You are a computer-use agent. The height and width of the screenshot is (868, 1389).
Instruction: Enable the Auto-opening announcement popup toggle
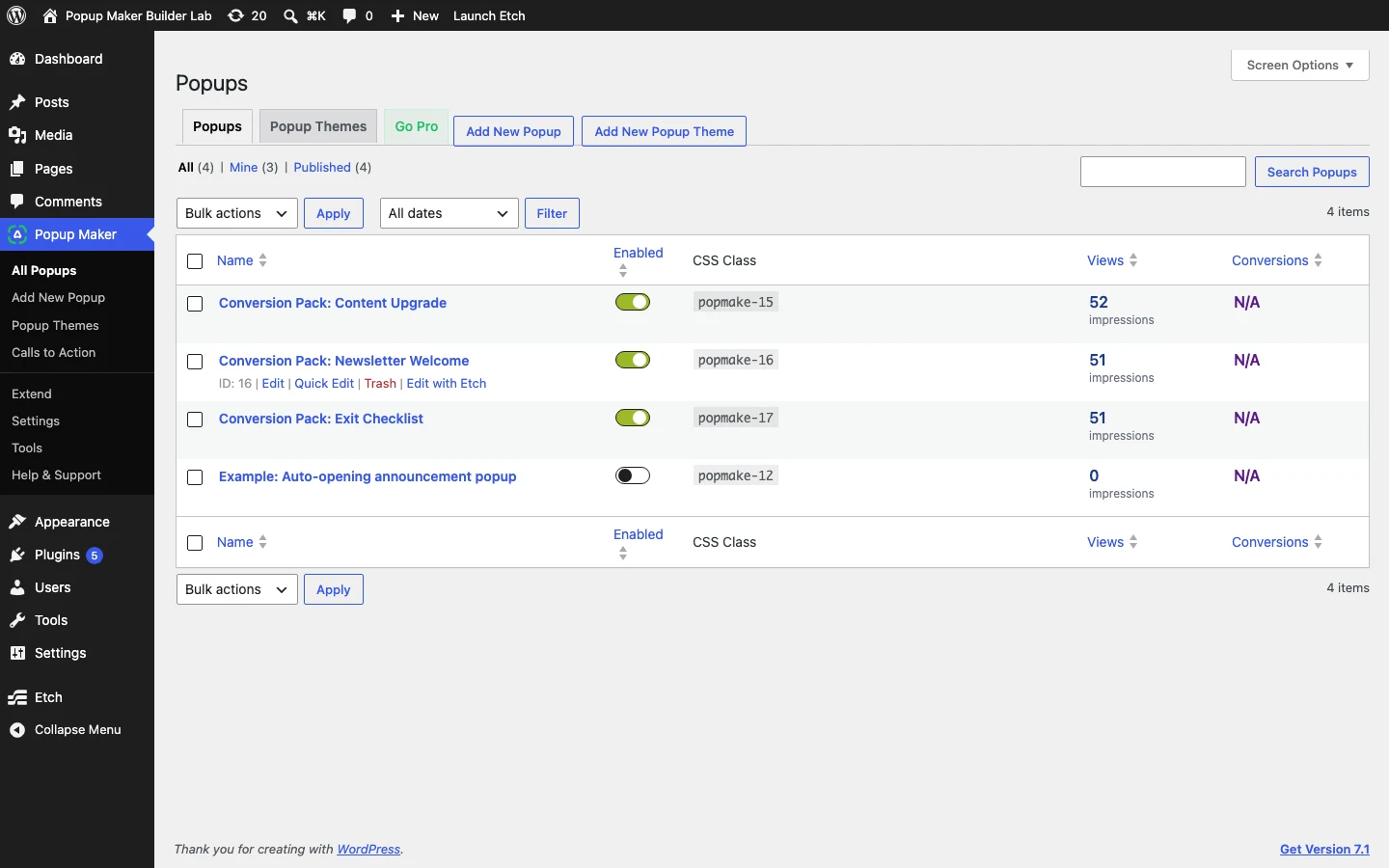633,475
